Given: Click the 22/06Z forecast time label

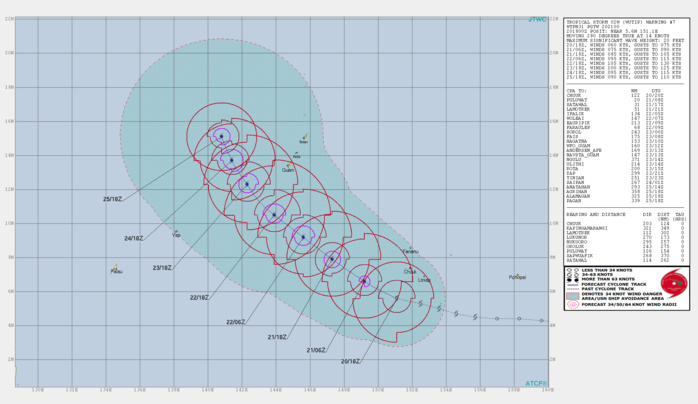Looking at the screenshot, I should click(236, 322).
